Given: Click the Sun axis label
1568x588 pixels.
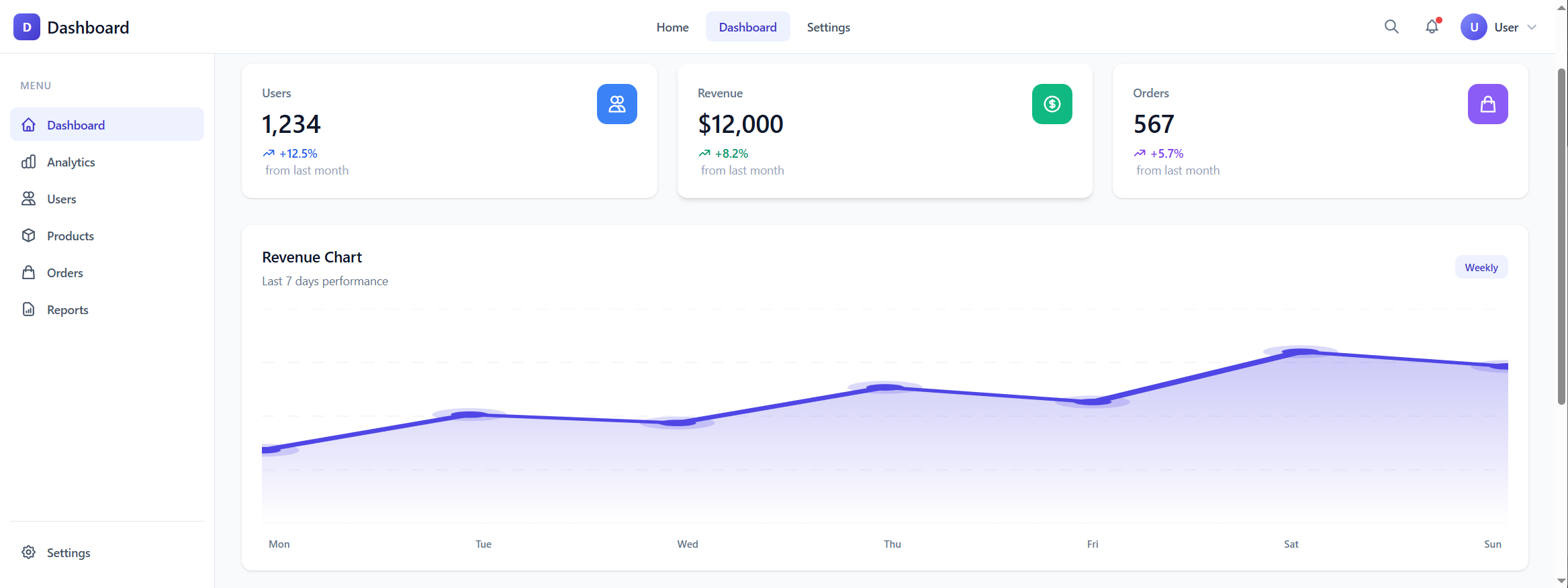Looking at the screenshot, I should click(x=1493, y=544).
